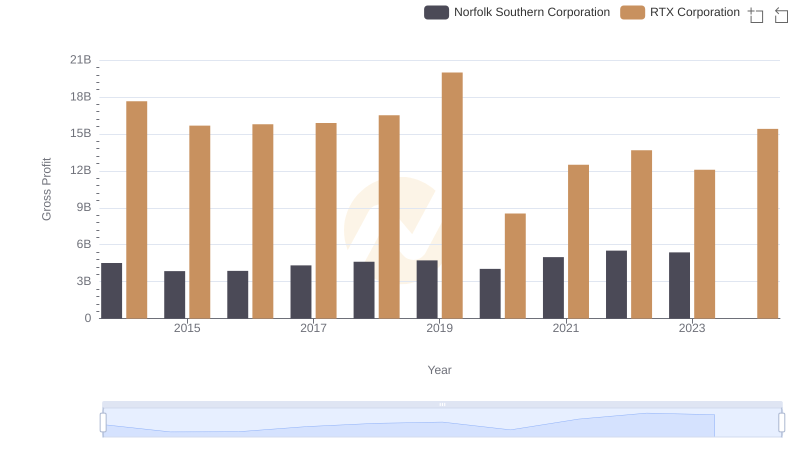Click the RTX Corporation 2020 bar
Screen dimensions: 800x461
pyautogui.click(x=515, y=266)
